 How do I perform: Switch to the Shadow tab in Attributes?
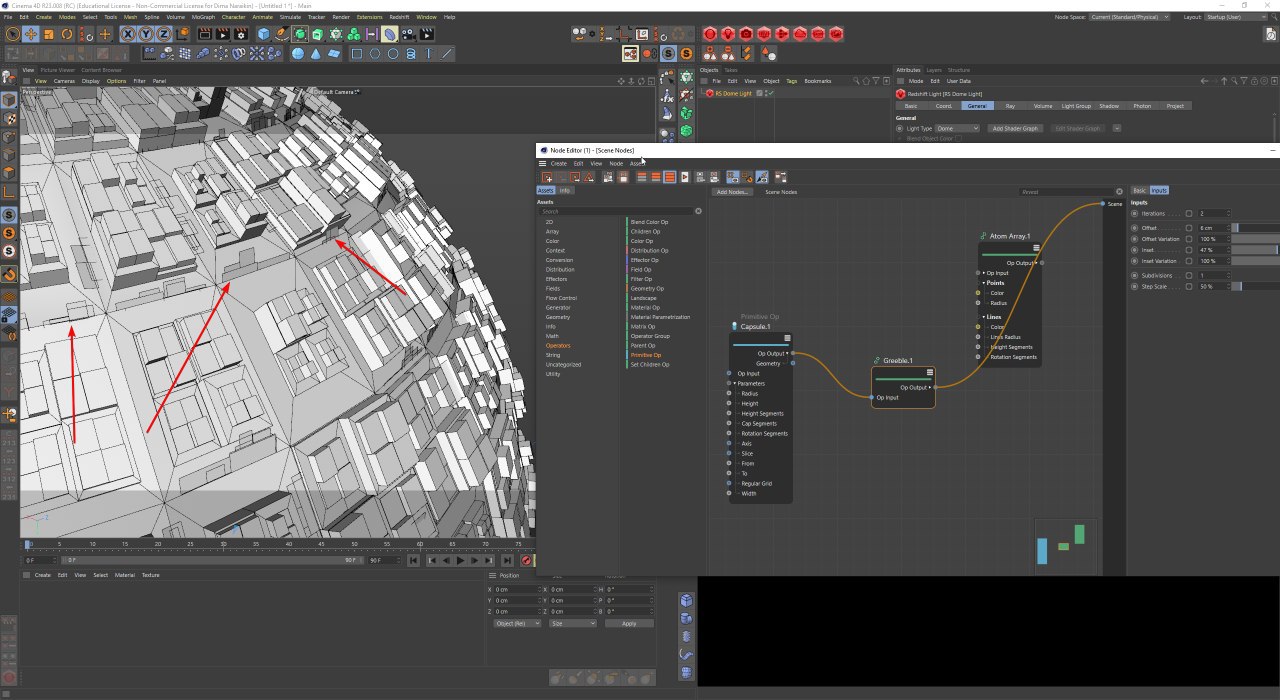click(x=1109, y=106)
